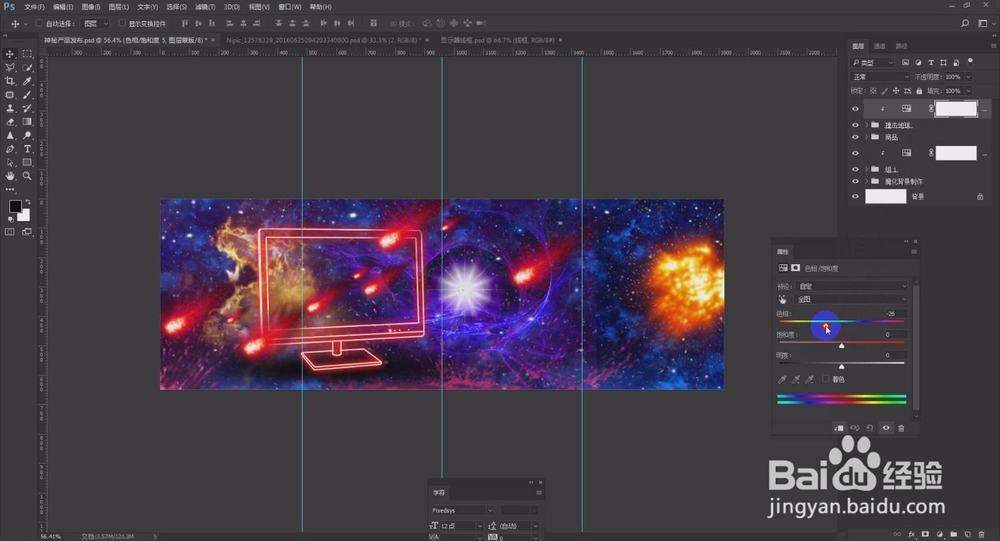1000x541 pixels.
Task: Click the lightness 明度 slider handle
Action: pyautogui.click(x=841, y=367)
